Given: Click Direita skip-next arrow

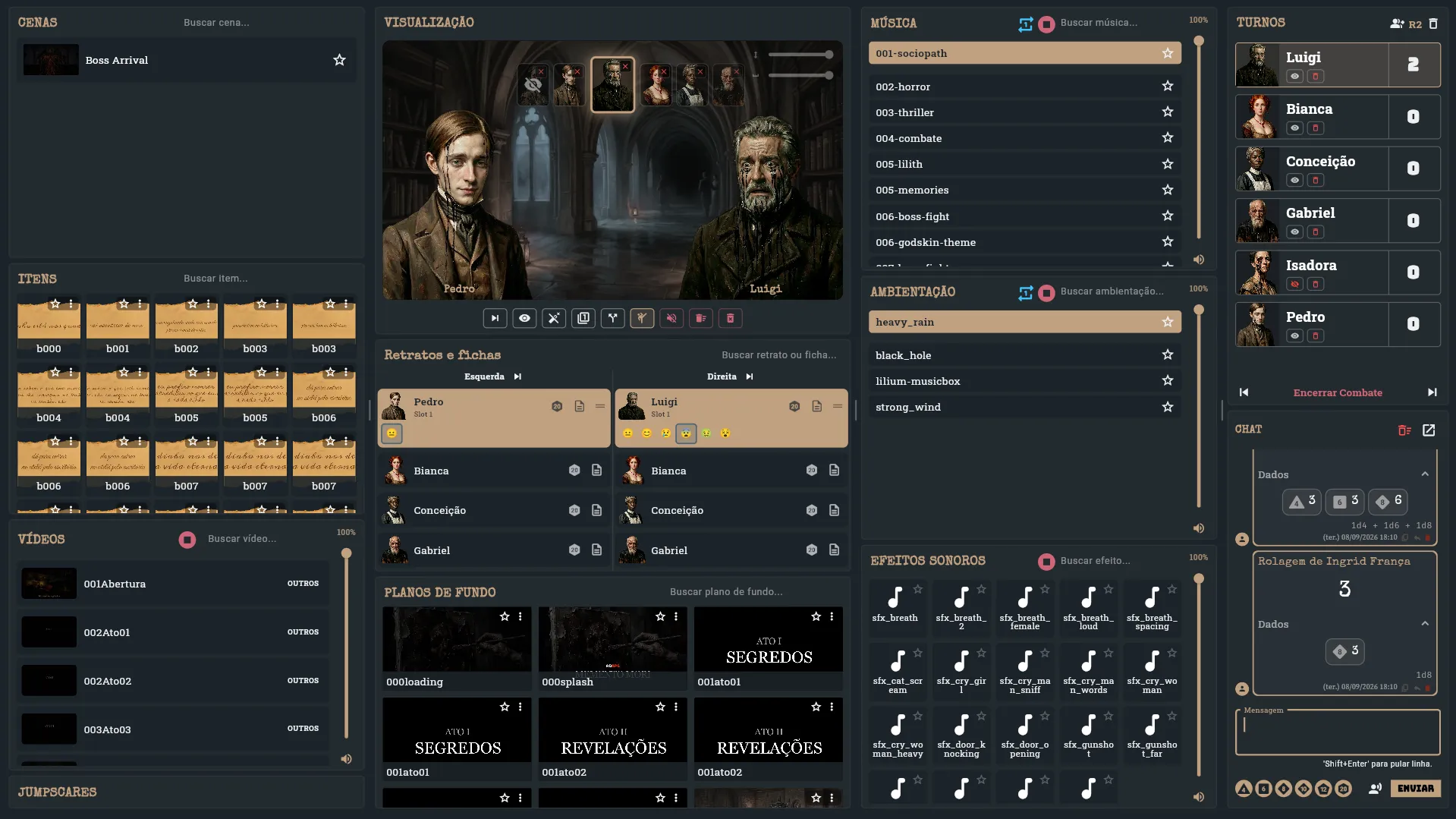Looking at the screenshot, I should click(750, 376).
